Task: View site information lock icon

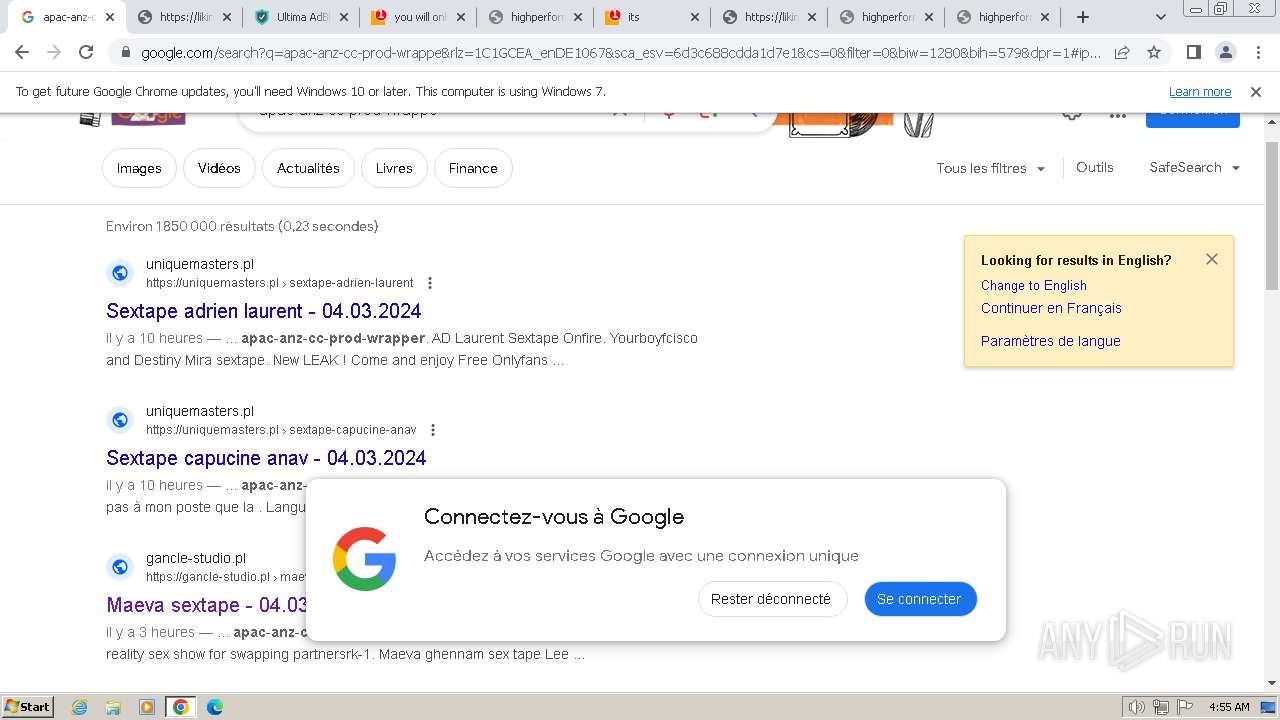Action: (125, 53)
